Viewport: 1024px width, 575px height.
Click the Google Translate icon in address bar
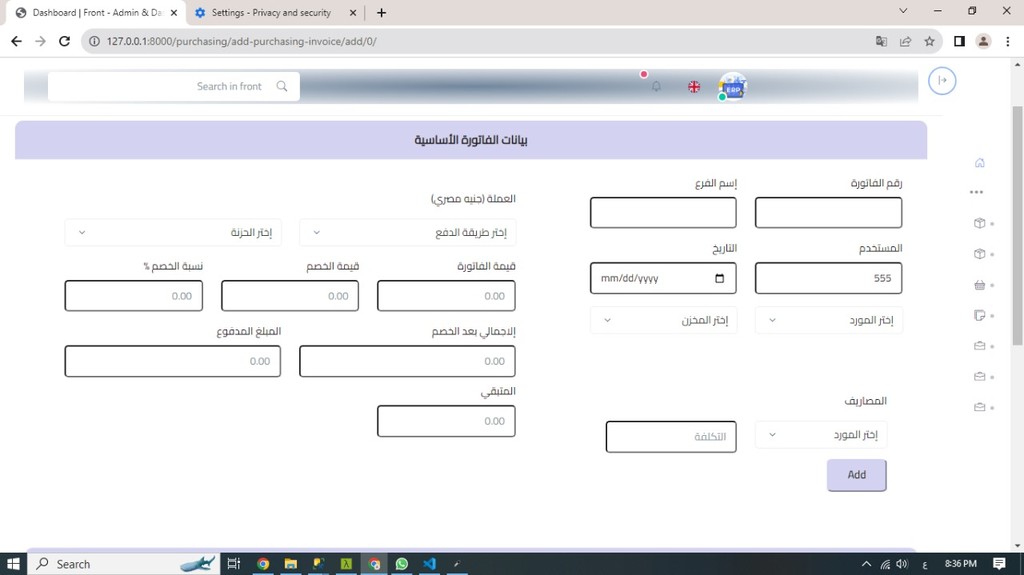[881, 41]
